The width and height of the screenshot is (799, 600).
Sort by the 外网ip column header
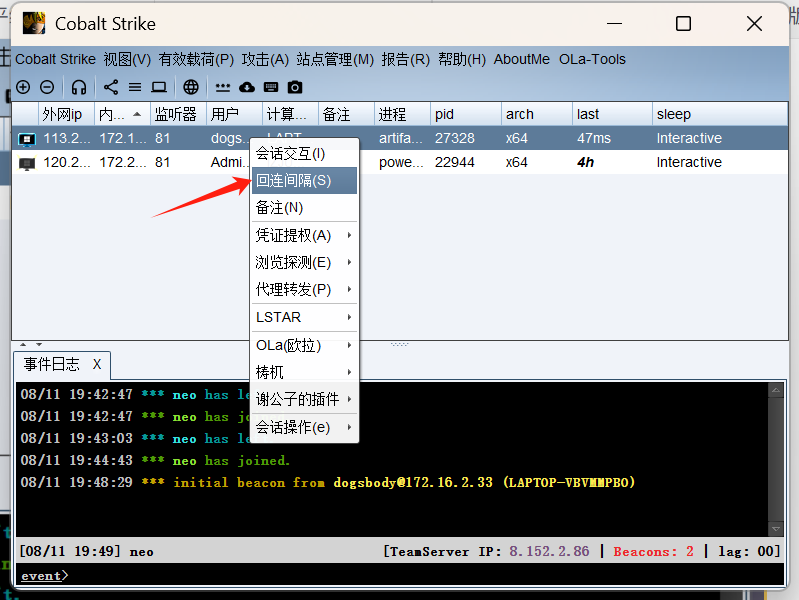(66, 114)
